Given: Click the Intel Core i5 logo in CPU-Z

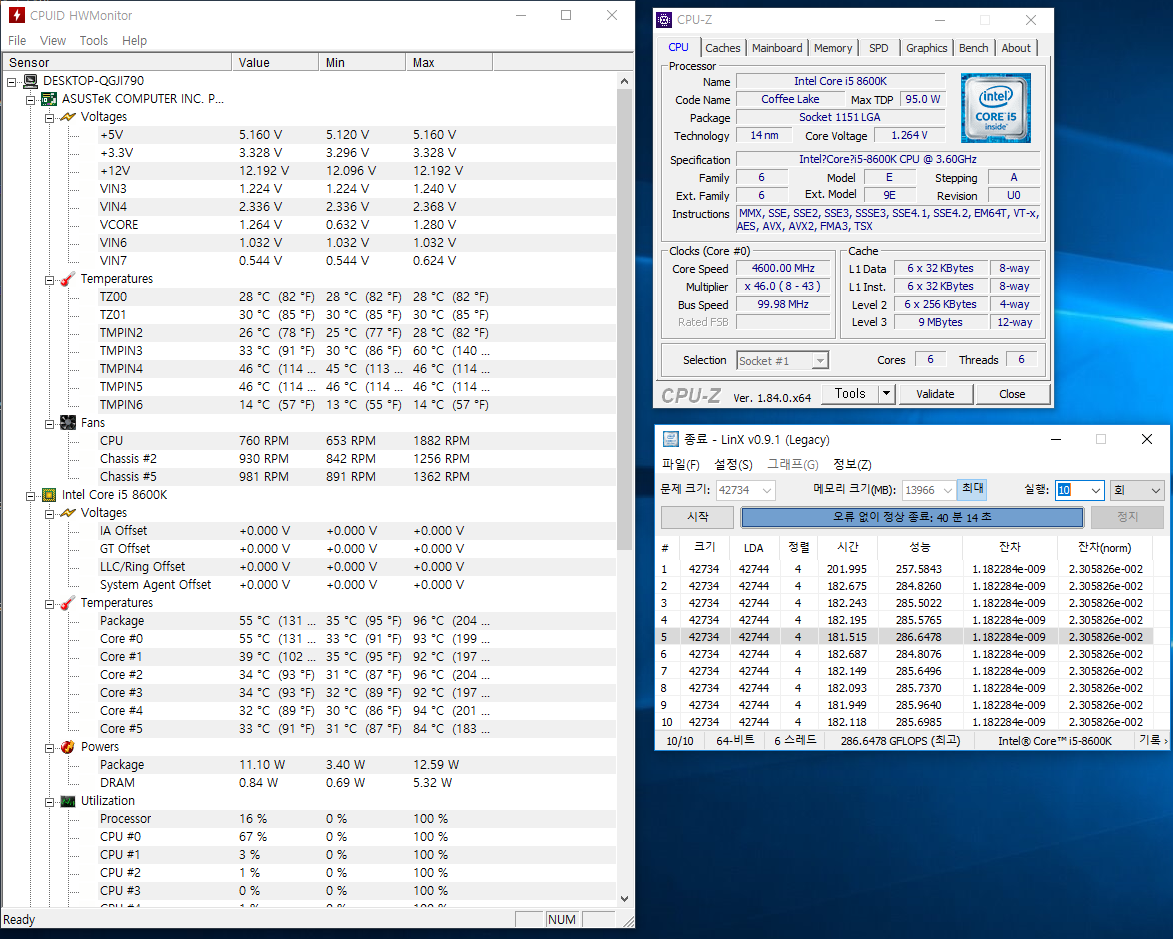Looking at the screenshot, I should tap(996, 108).
